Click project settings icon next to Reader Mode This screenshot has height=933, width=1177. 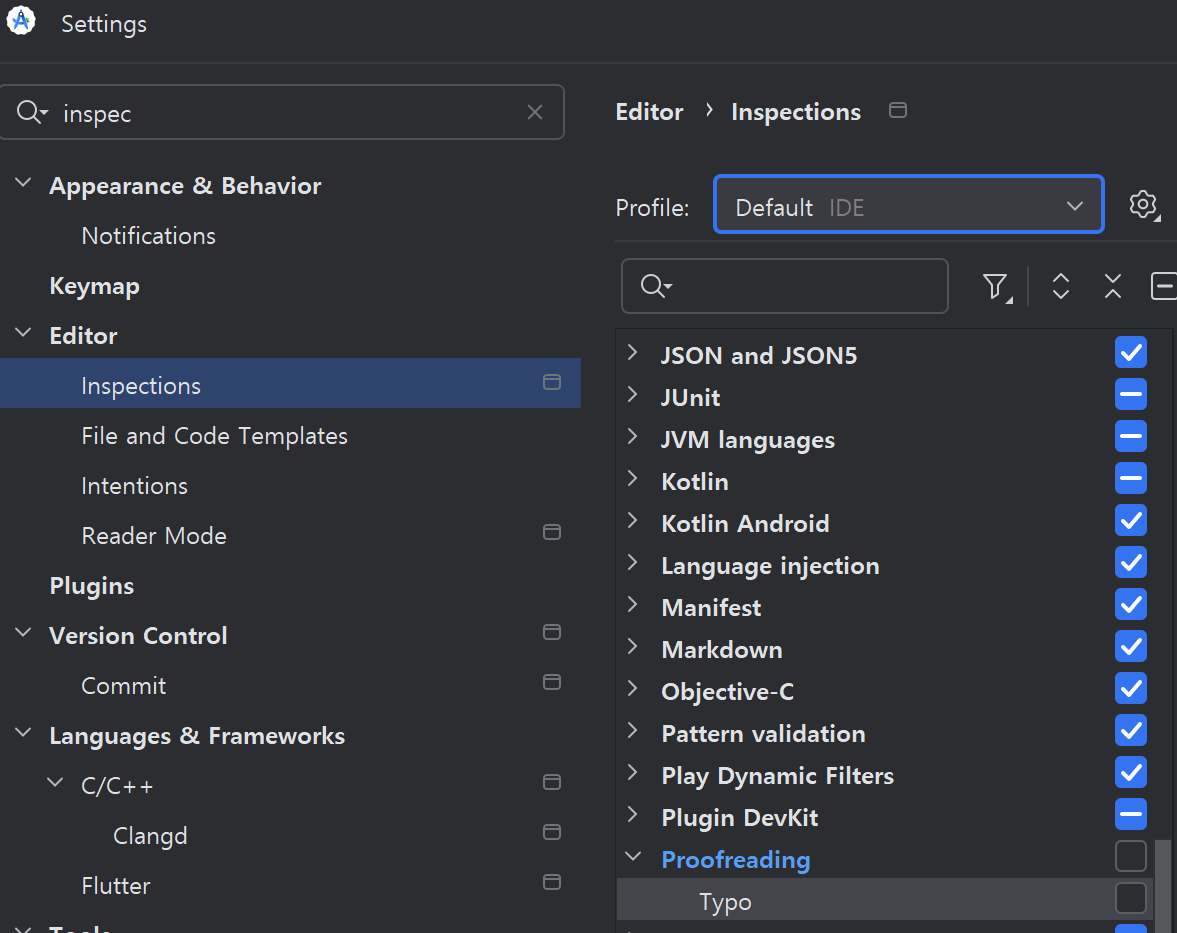tap(551, 532)
